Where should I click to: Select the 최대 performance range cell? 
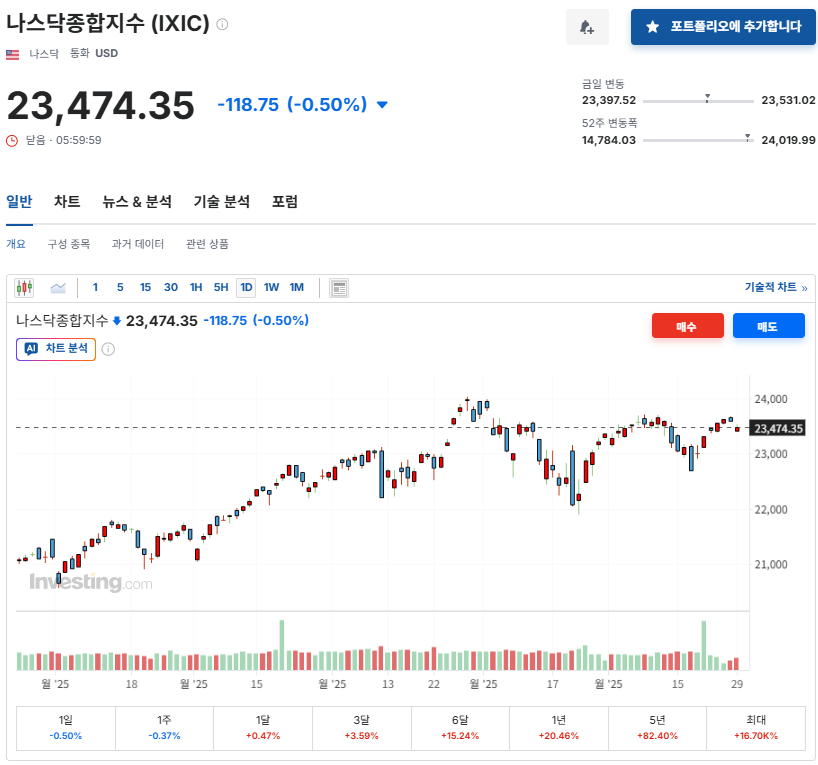pyautogui.click(x=756, y=728)
